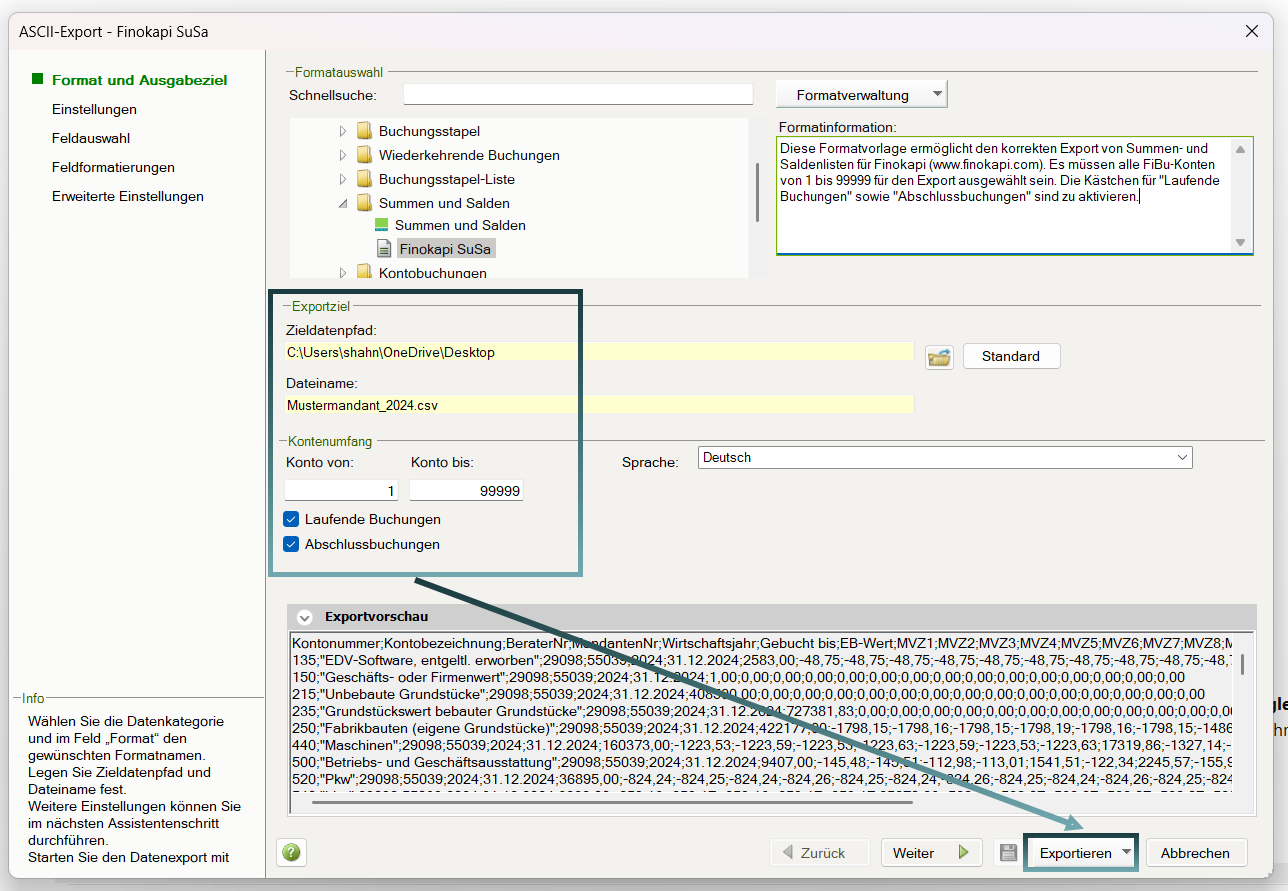Viewport: 1288px width, 891px height.
Task: Click the green arrow icon on Weiter
Action: point(962,852)
